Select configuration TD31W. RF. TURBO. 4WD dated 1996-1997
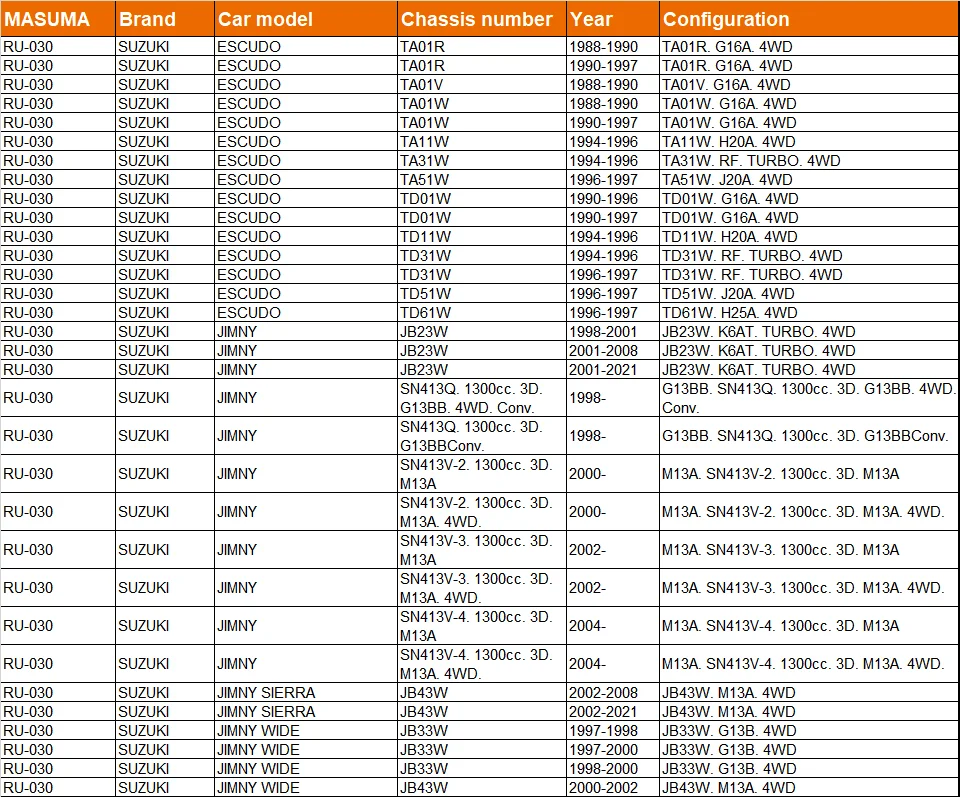 809,274
